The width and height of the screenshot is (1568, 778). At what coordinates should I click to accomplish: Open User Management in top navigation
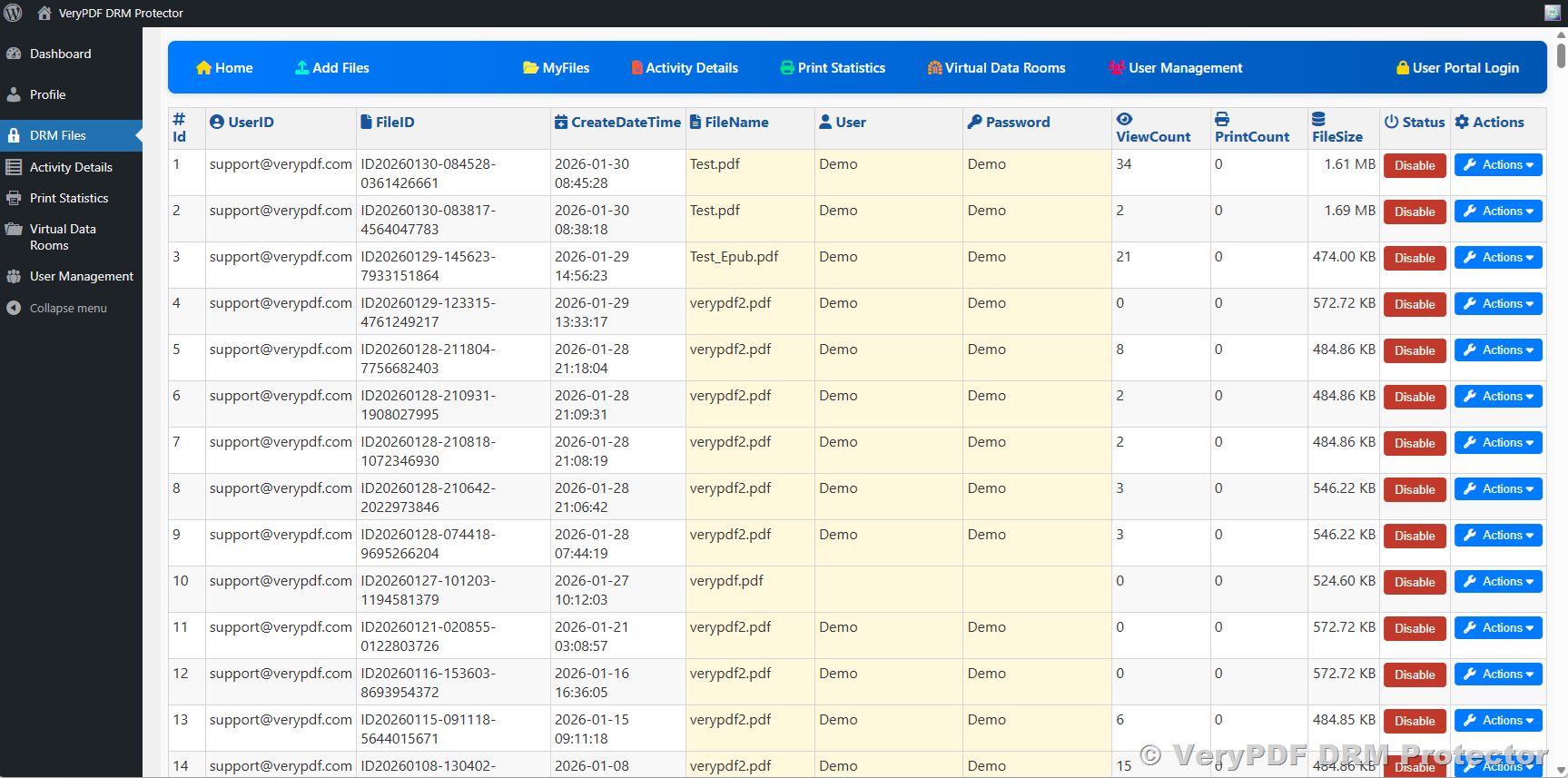(1176, 68)
